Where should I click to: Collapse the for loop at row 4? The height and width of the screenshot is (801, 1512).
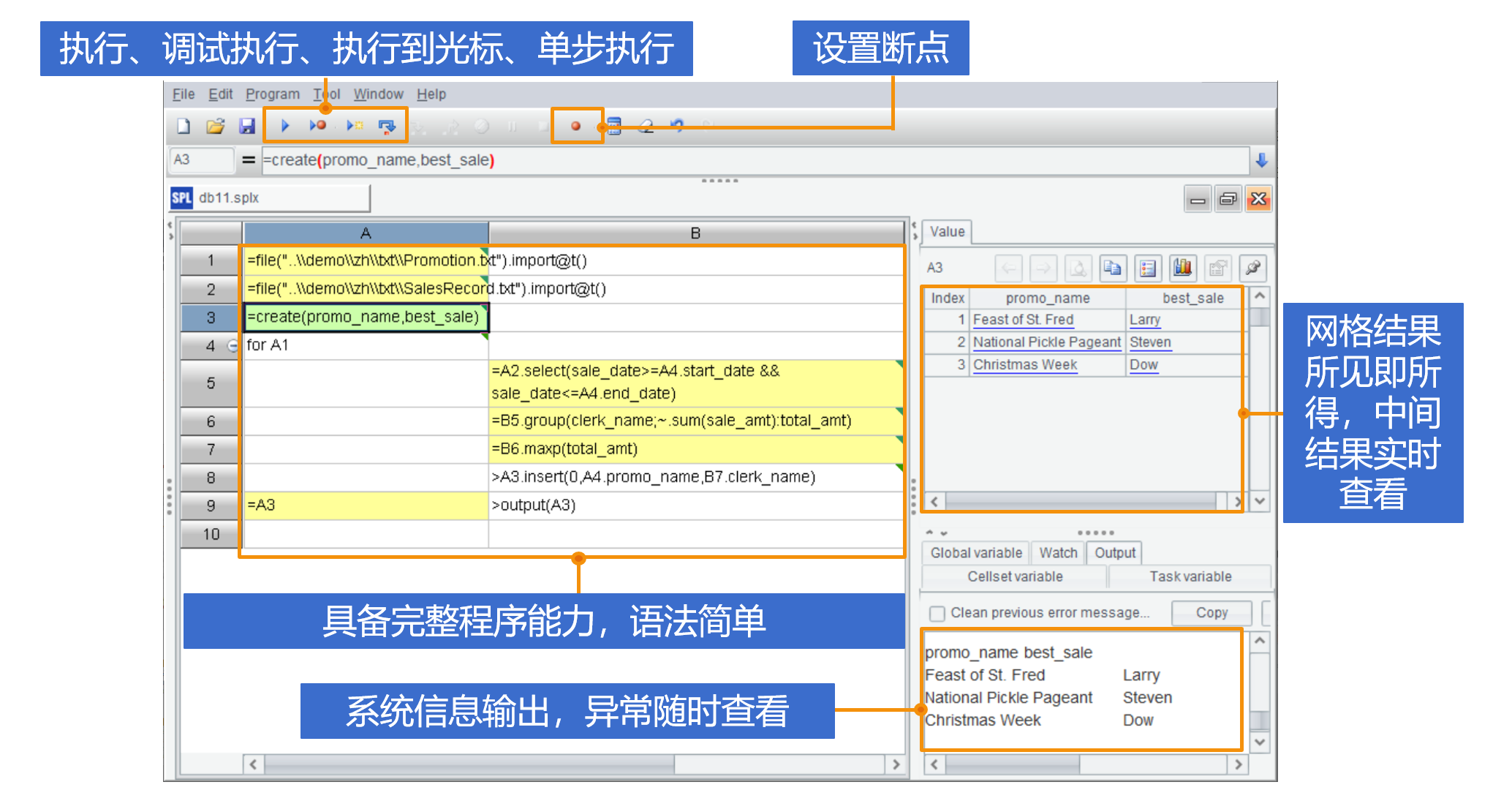tap(233, 345)
